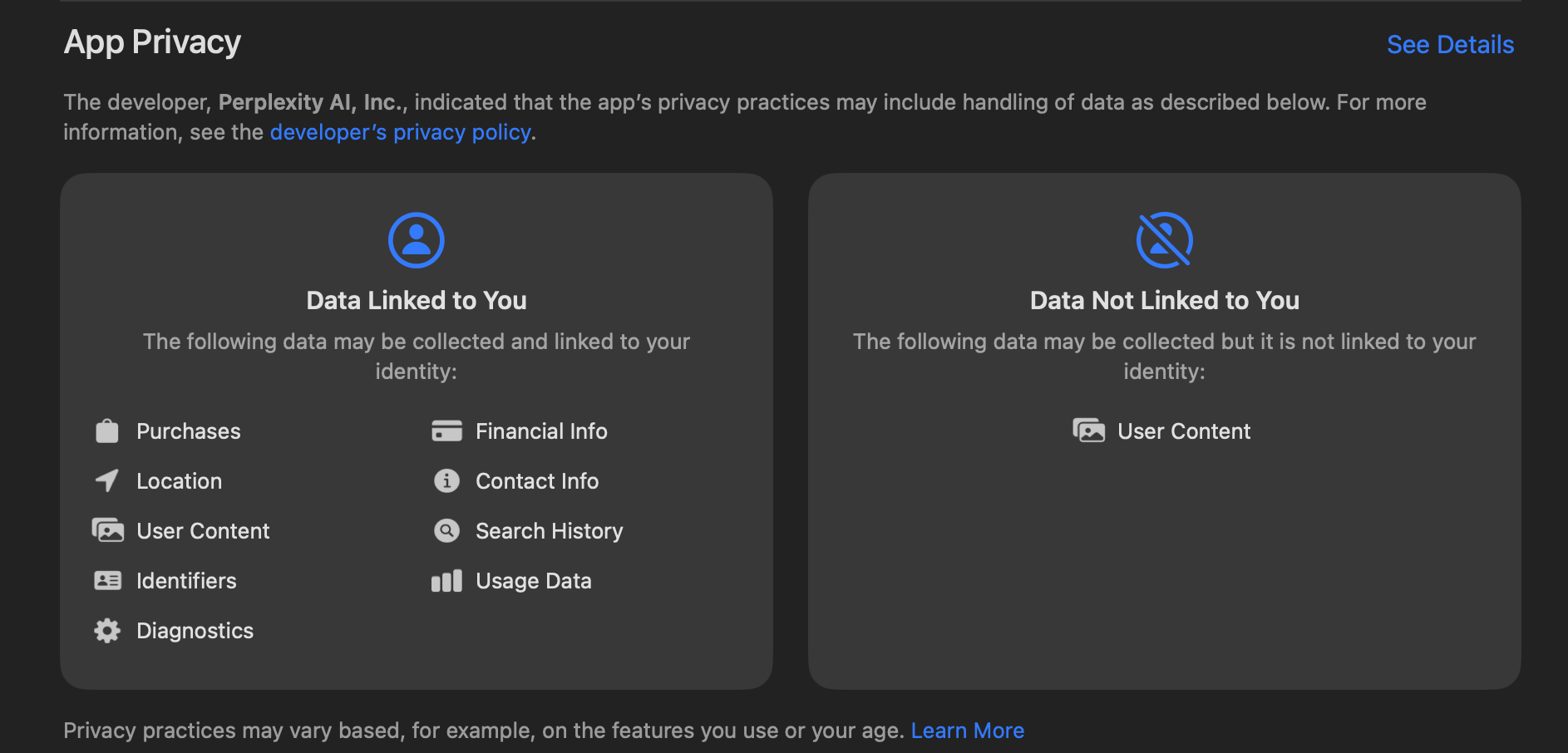The width and height of the screenshot is (1568, 753).
Task: Click the Diagnostics gear icon
Action: click(x=107, y=631)
